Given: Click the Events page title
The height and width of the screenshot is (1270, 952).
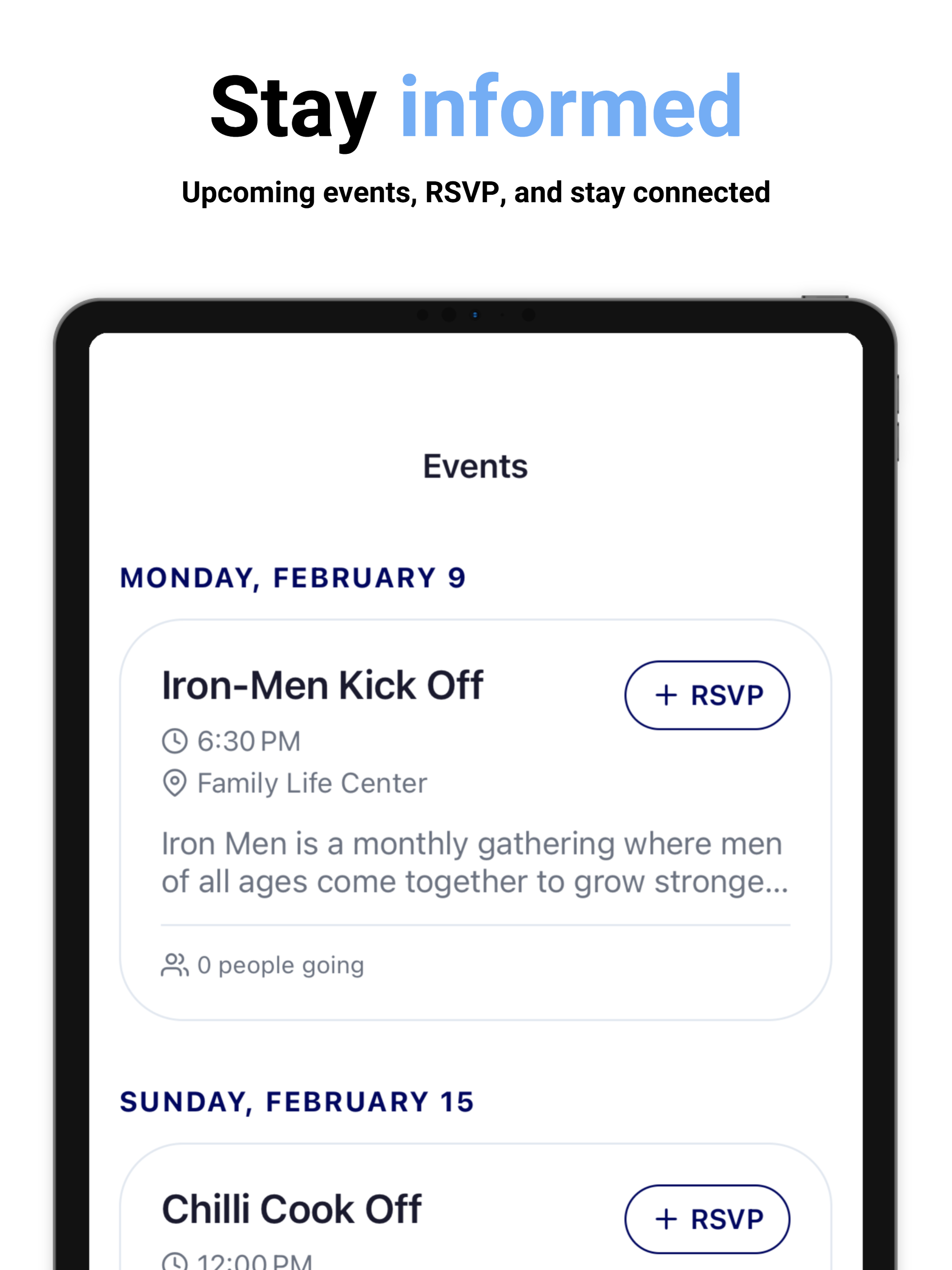Looking at the screenshot, I should pyautogui.click(x=476, y=466).
